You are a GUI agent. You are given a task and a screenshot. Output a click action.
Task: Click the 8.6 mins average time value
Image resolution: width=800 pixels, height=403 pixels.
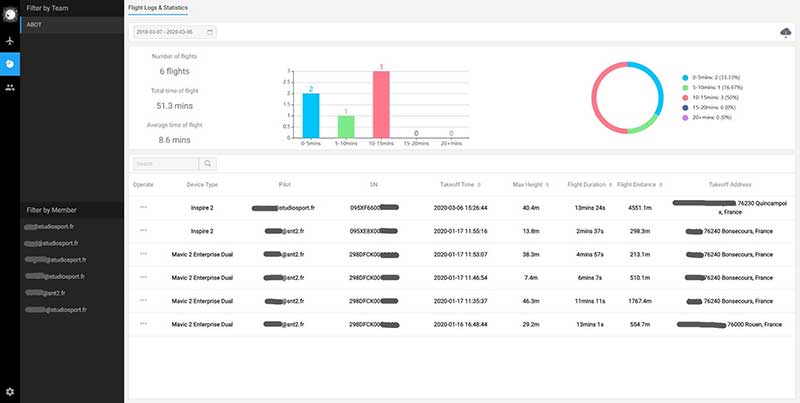(x=174, y=140)
